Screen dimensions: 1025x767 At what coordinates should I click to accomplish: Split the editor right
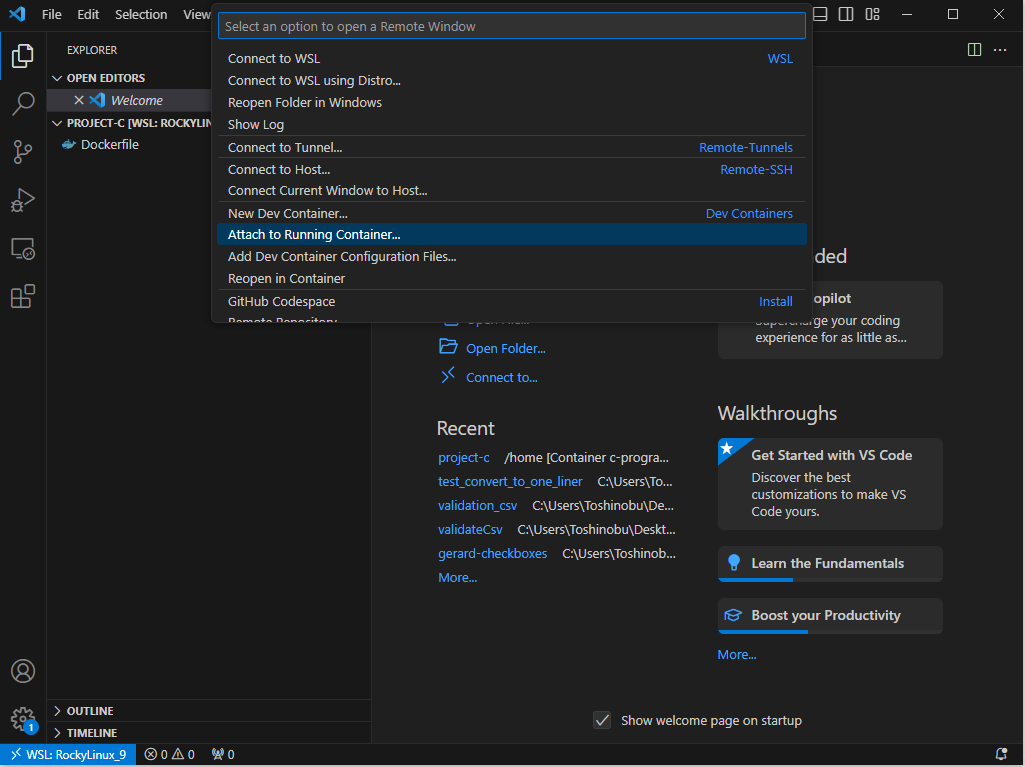click(974, 50)
